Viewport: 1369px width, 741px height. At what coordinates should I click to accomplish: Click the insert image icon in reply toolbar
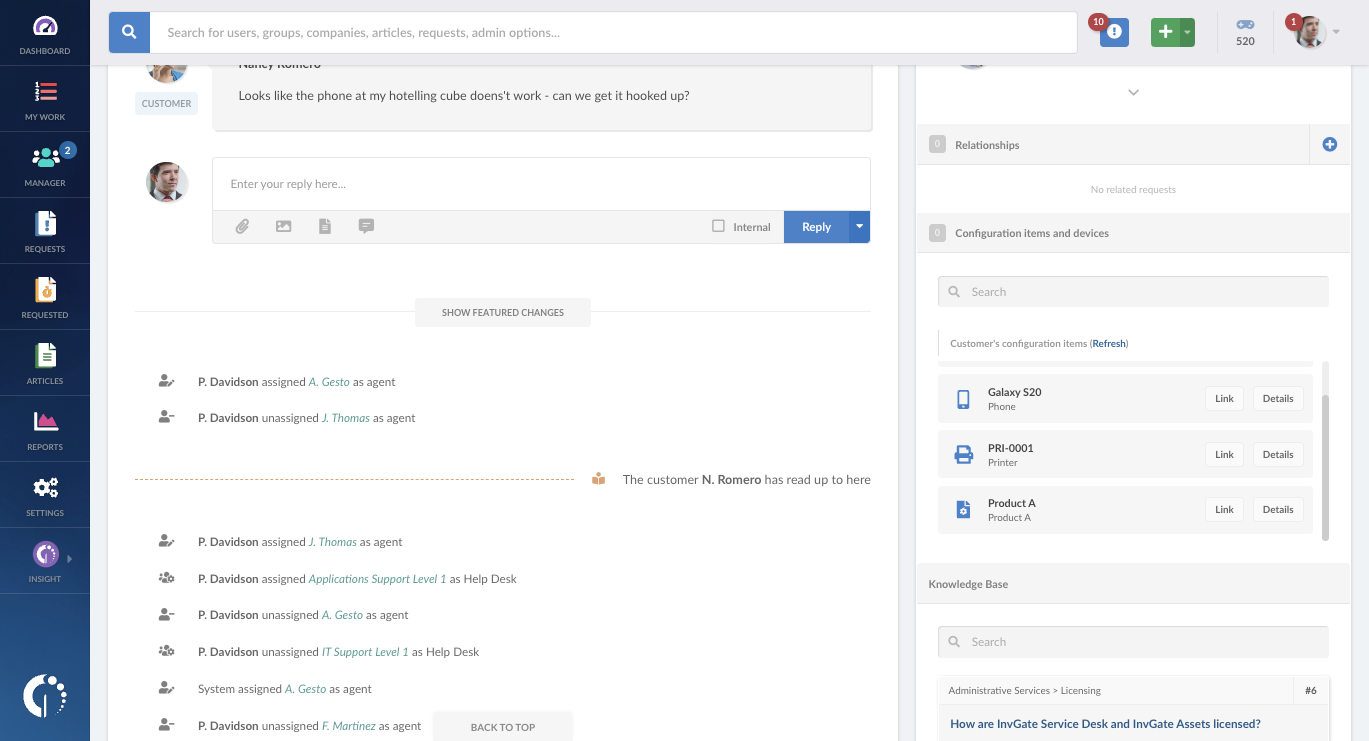(x=284, y=227)
